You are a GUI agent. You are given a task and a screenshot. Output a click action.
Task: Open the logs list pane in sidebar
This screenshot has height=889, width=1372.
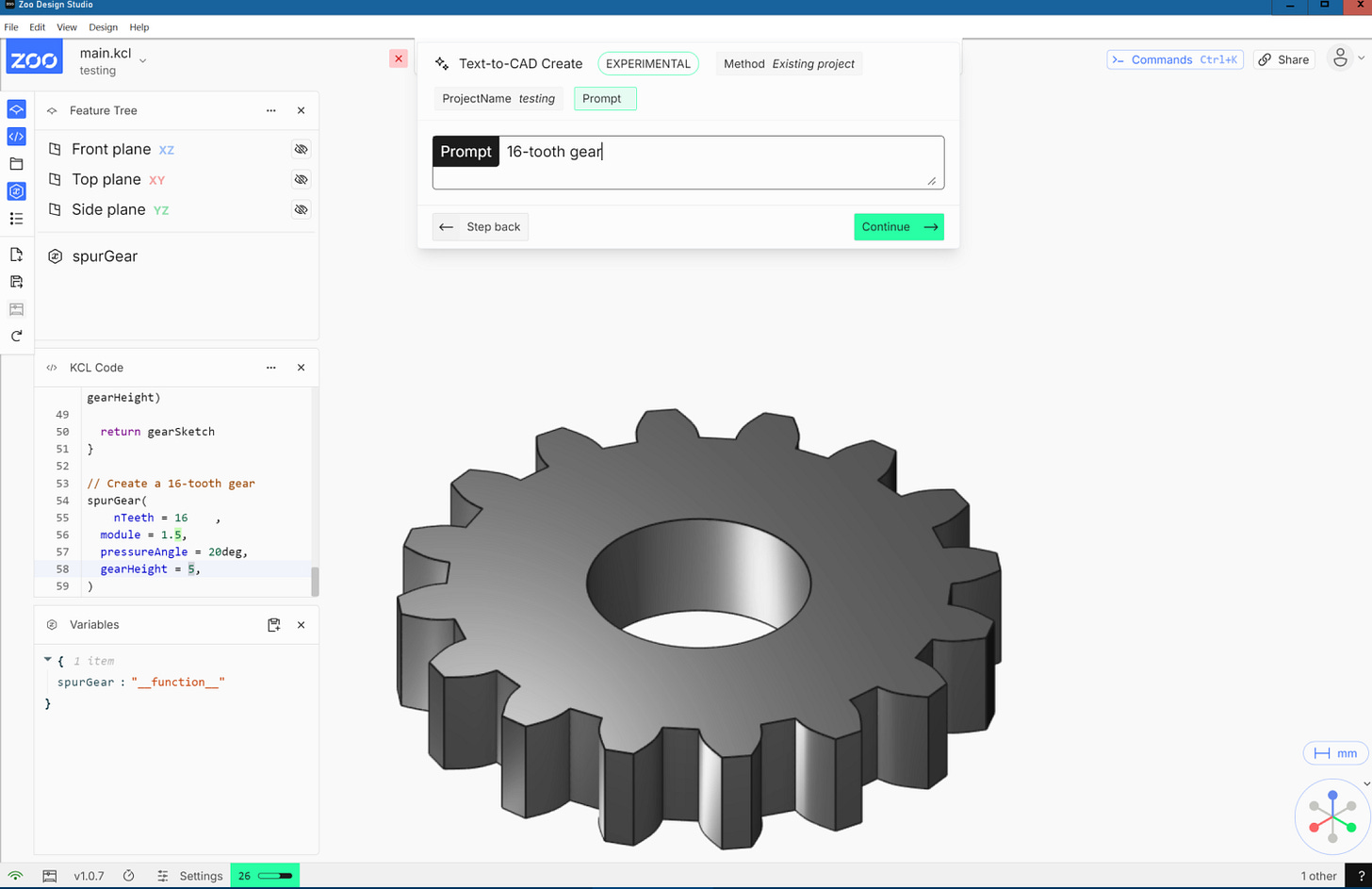(16, 219)
